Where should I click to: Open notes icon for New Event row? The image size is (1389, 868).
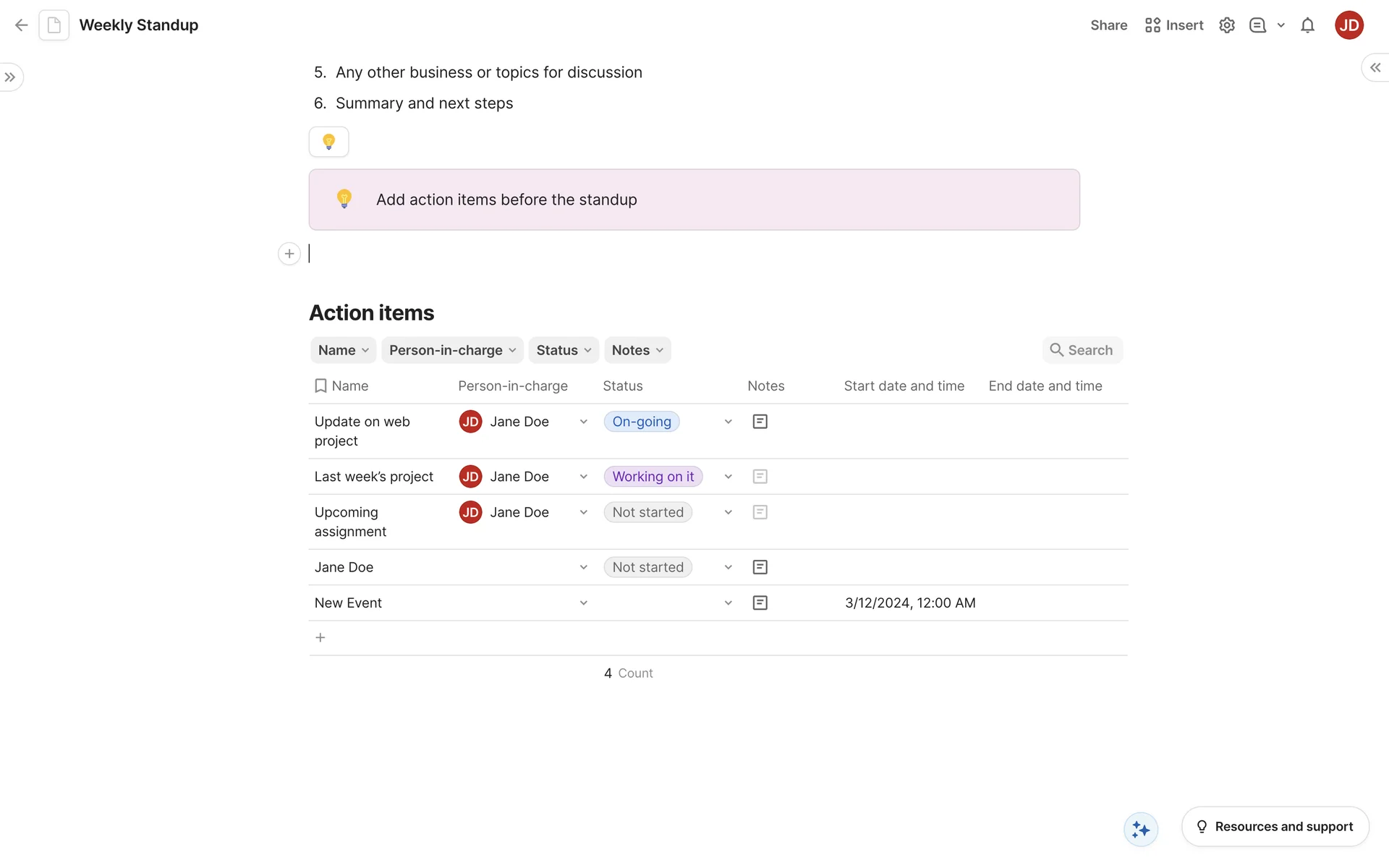(760, 603)
